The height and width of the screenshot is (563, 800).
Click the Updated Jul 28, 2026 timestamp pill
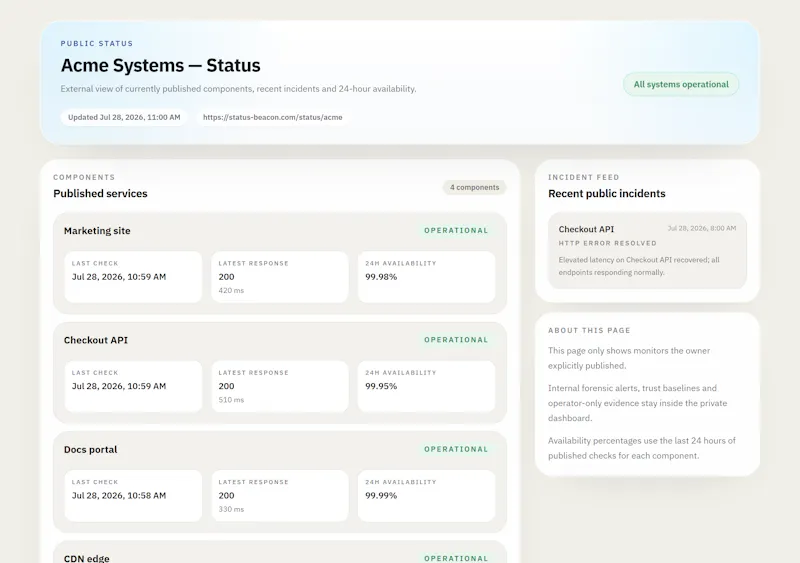[x=124, y=117]
